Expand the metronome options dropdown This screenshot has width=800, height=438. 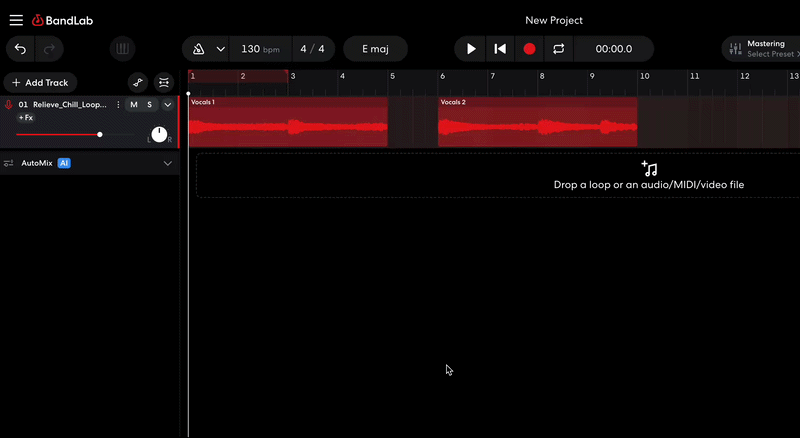220,49
